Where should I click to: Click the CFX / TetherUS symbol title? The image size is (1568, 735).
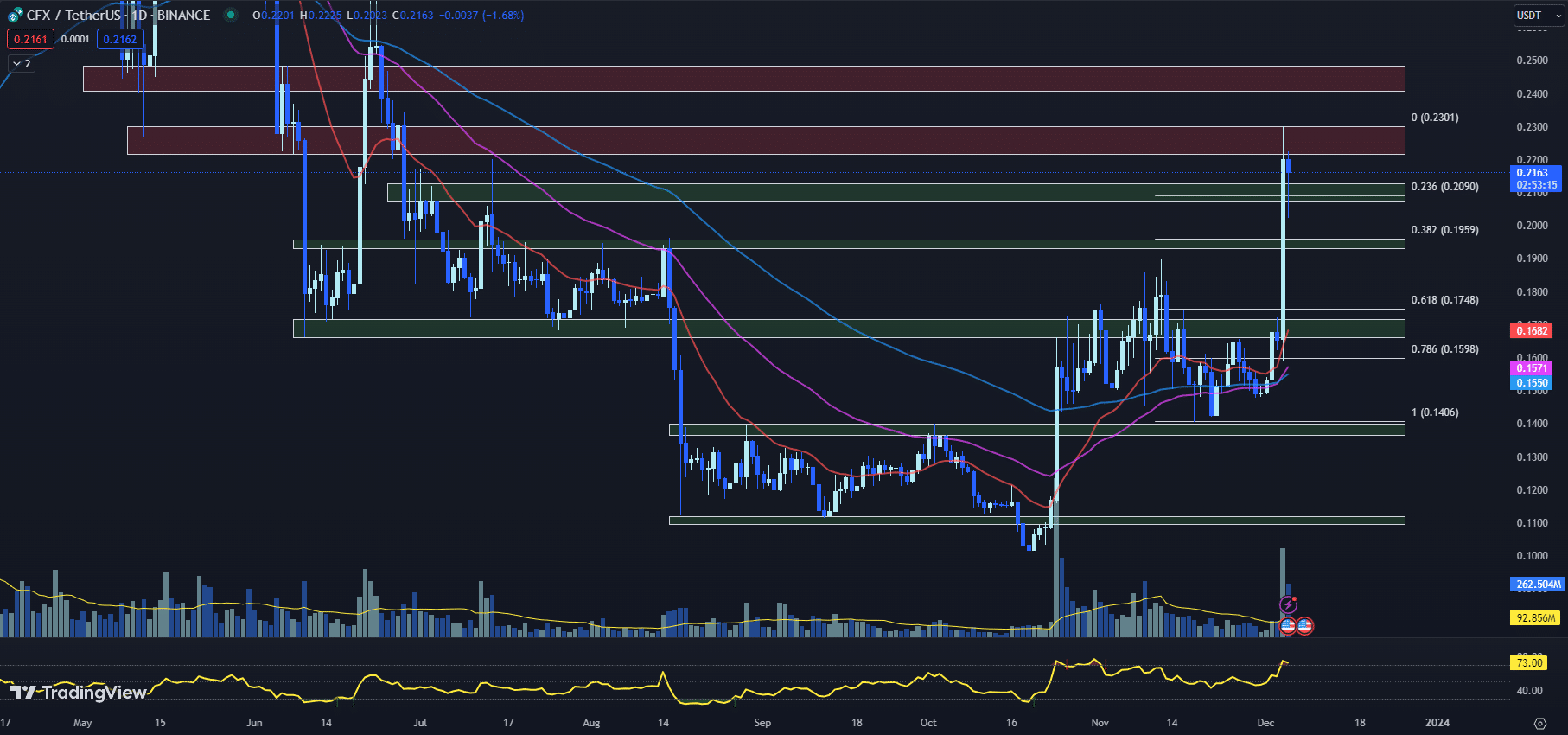coord(73,16)
